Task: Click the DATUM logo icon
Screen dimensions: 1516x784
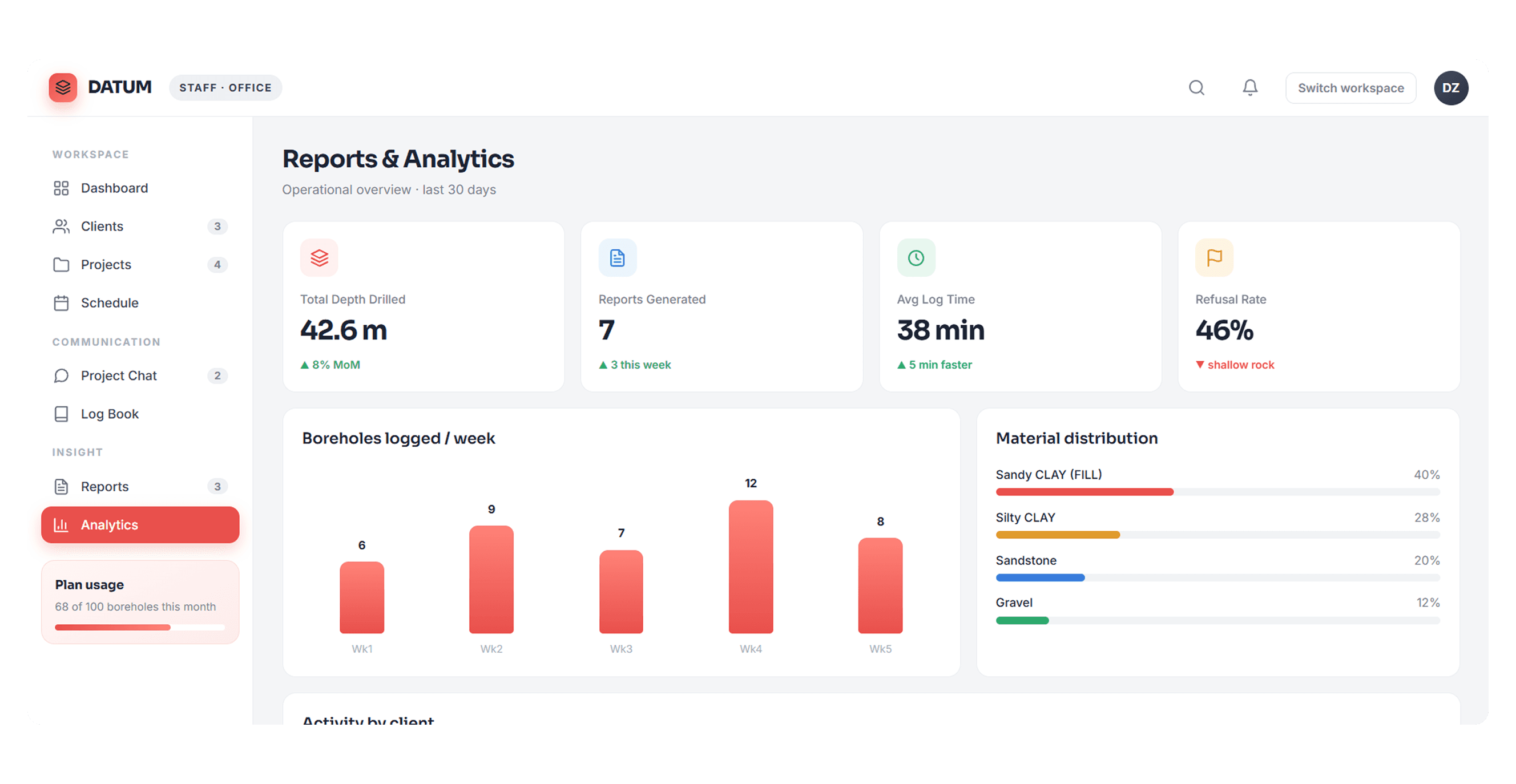Action: pos(63,88)
